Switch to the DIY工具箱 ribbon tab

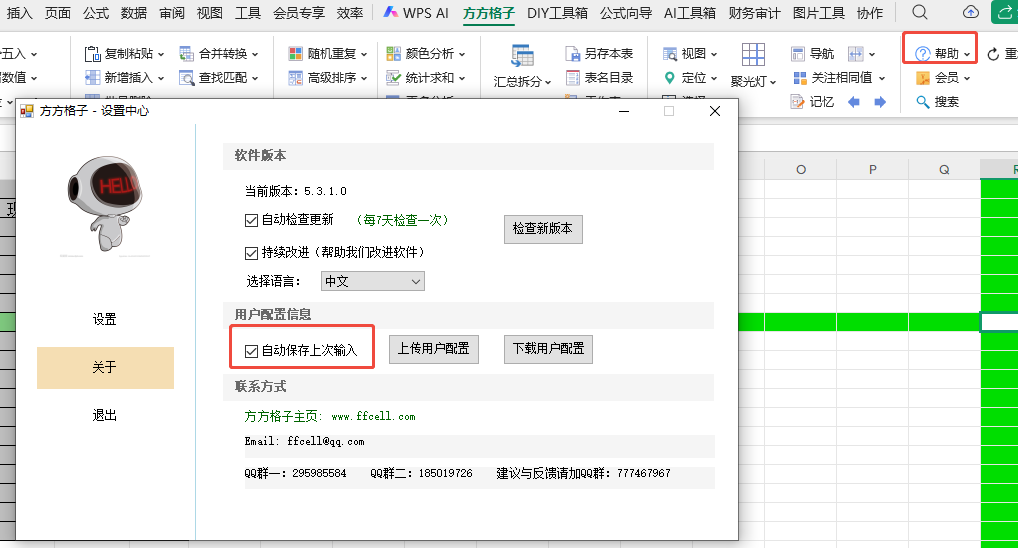tap(557, 13)
